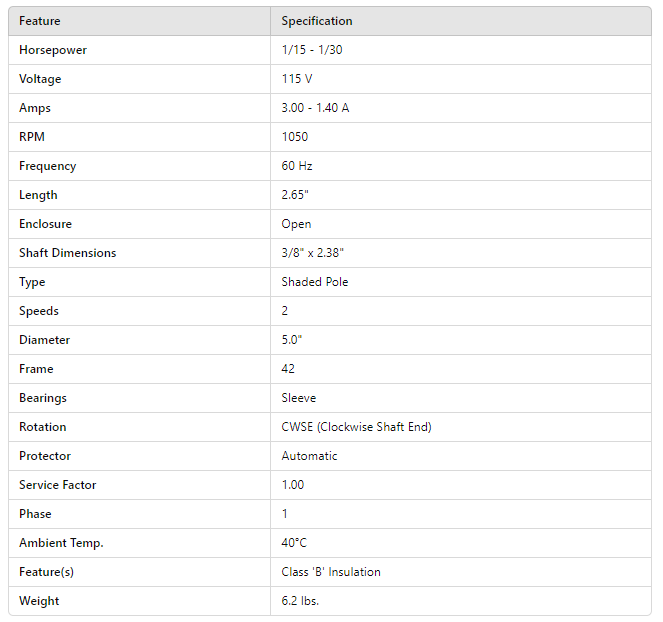Click the CWSE rotation value text
663x622 pixels.
(x=356, y=427)
